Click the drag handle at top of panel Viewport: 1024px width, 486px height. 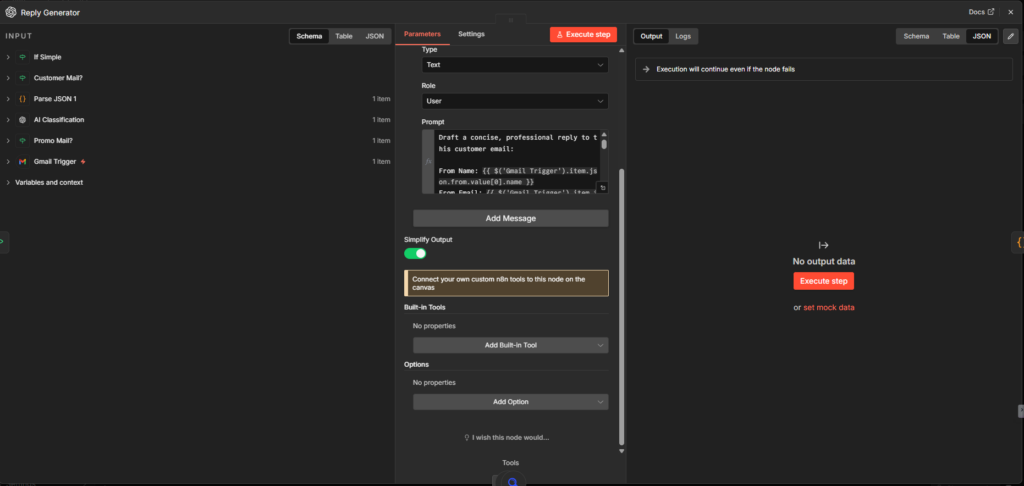coord(511,20)
